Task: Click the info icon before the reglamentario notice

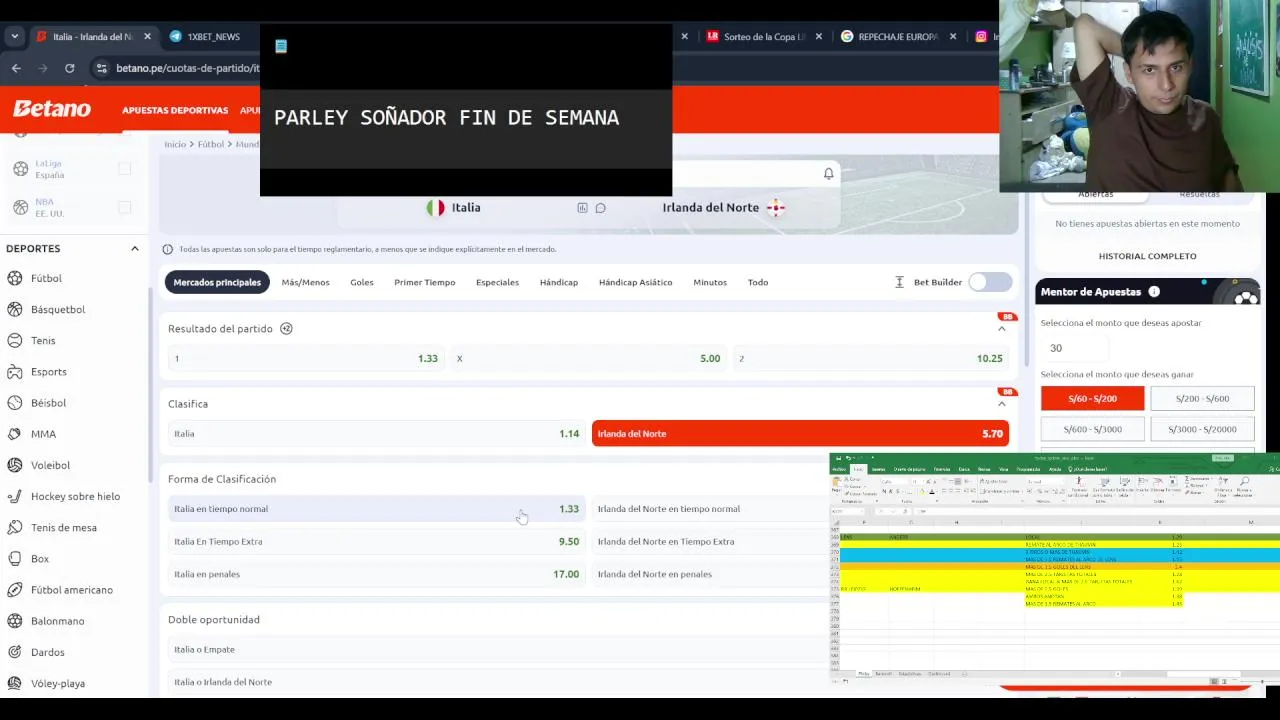Action: tap(168, 249)
